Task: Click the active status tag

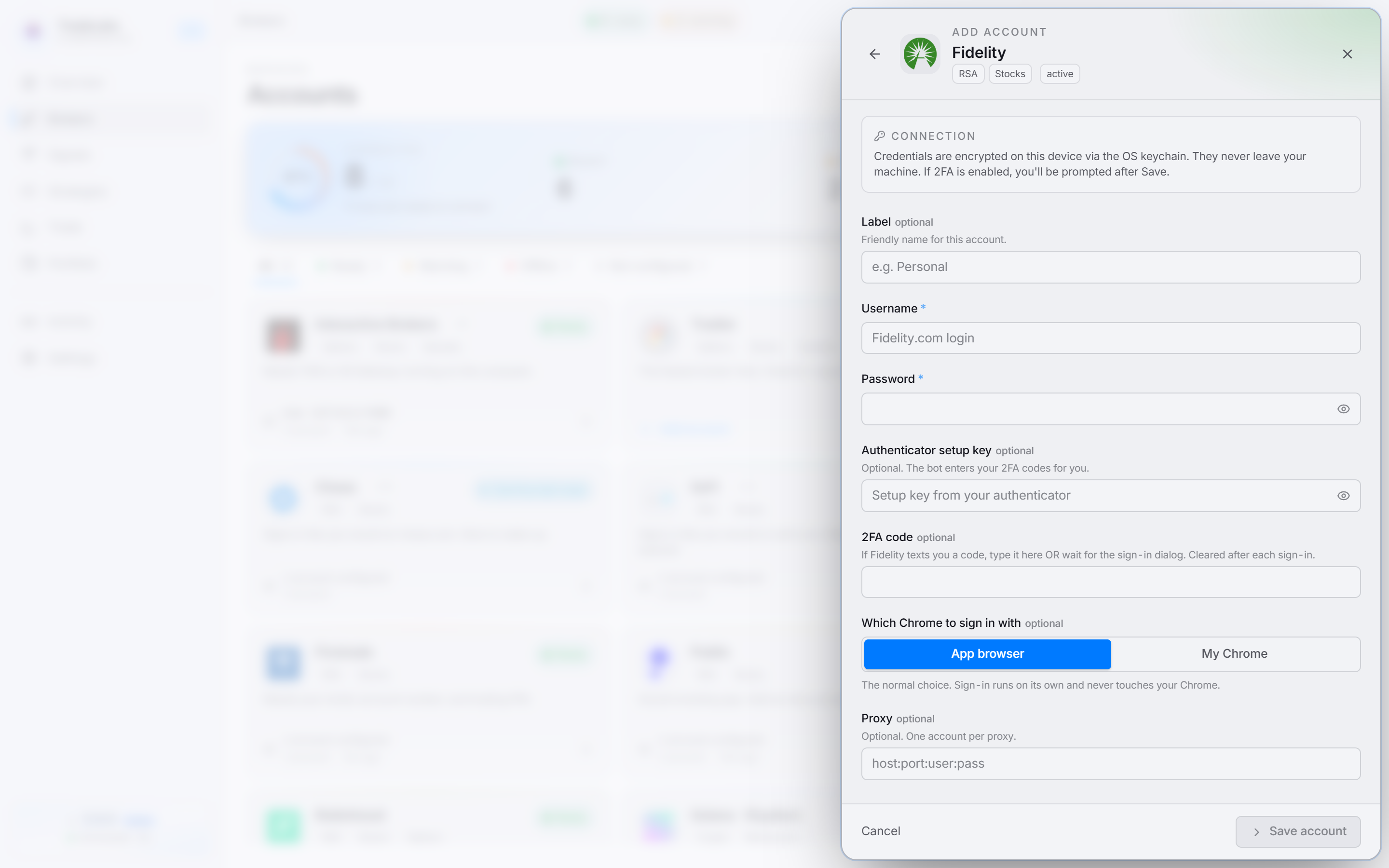Action: click(x=1060, y=74)
